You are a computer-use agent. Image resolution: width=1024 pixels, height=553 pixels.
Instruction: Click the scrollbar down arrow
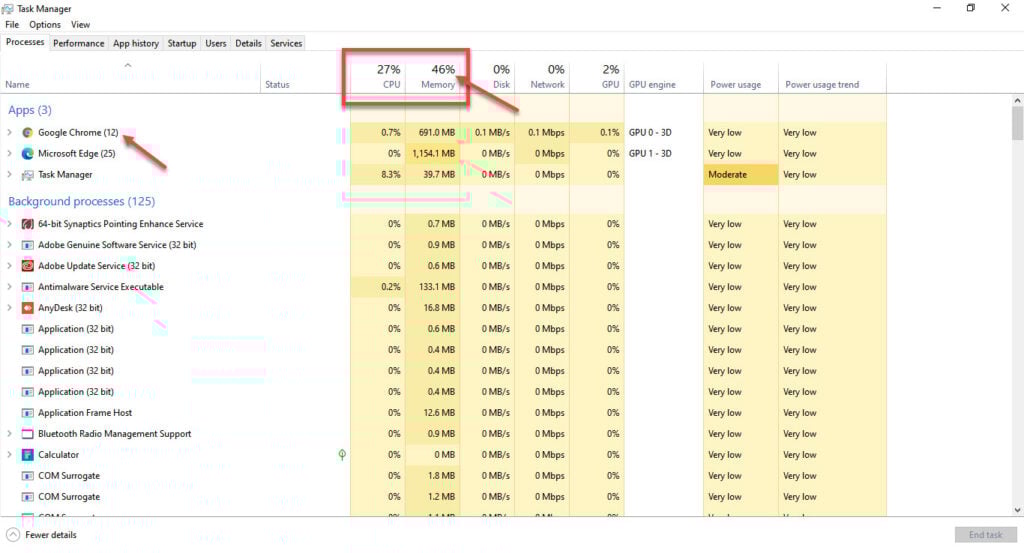pos(1017,510)
